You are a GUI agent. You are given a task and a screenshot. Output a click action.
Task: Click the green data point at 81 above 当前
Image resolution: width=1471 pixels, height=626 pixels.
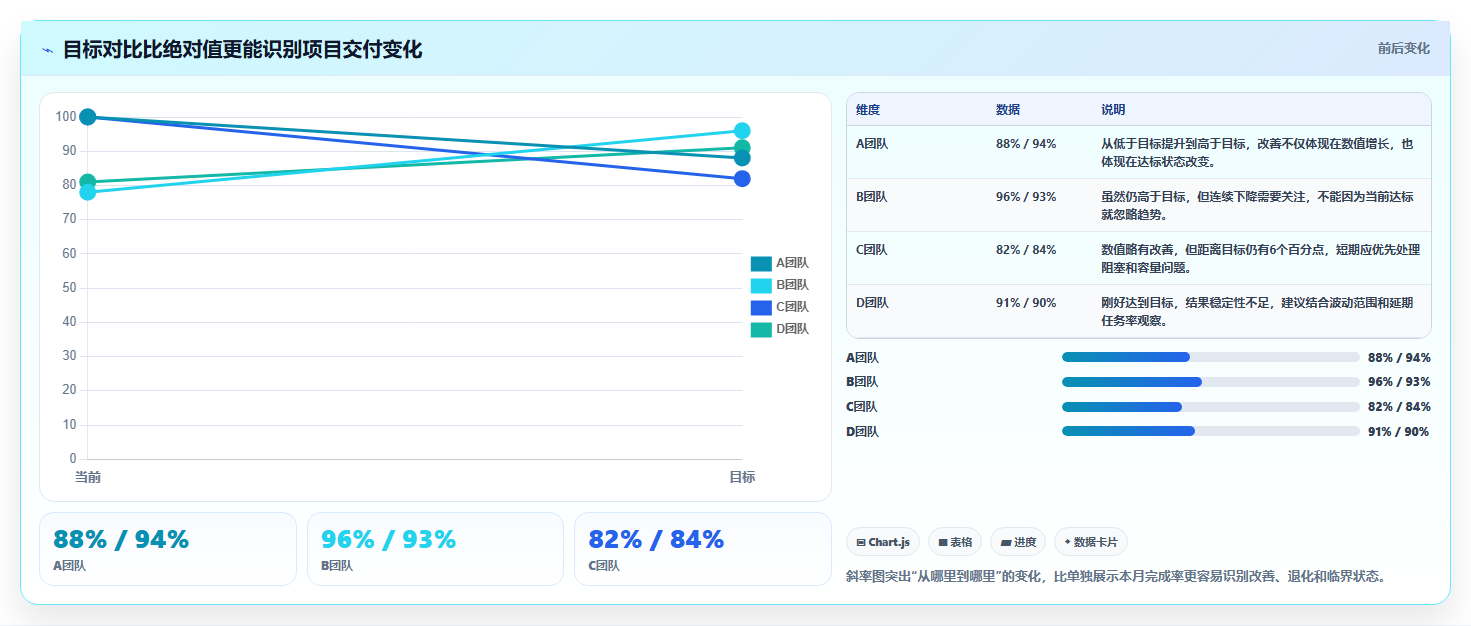88,182
